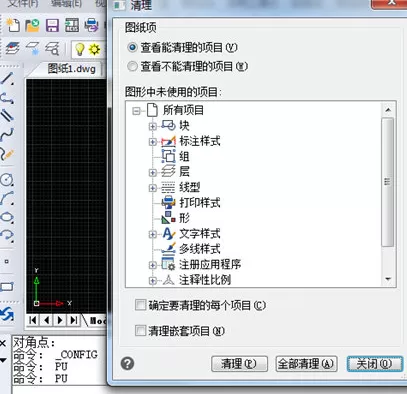Click the tree list scrollbar up arrow
Image resolution: width=407 pixels, height=394 pixels.
click(388, 110)
